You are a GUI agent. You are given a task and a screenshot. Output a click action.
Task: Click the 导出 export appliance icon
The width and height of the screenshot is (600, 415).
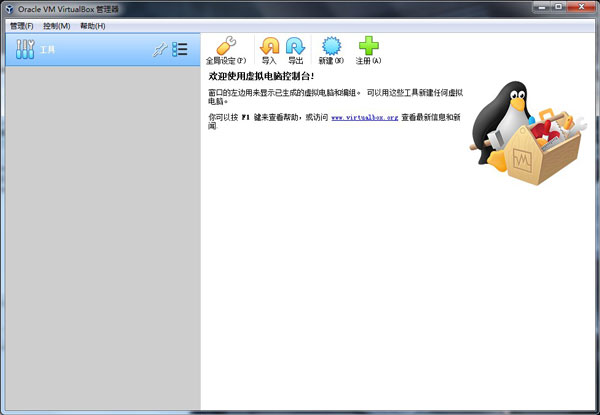(295, 50)
